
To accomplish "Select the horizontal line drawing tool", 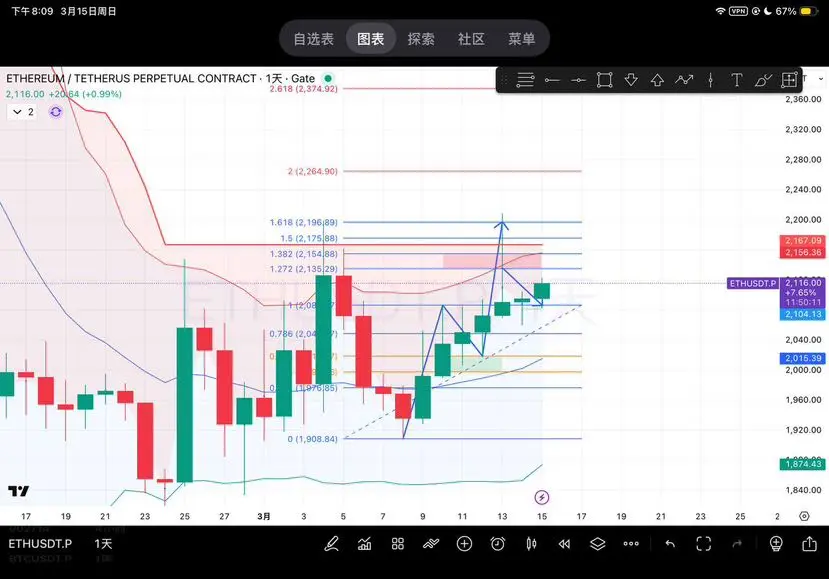I will coord(552,80).
